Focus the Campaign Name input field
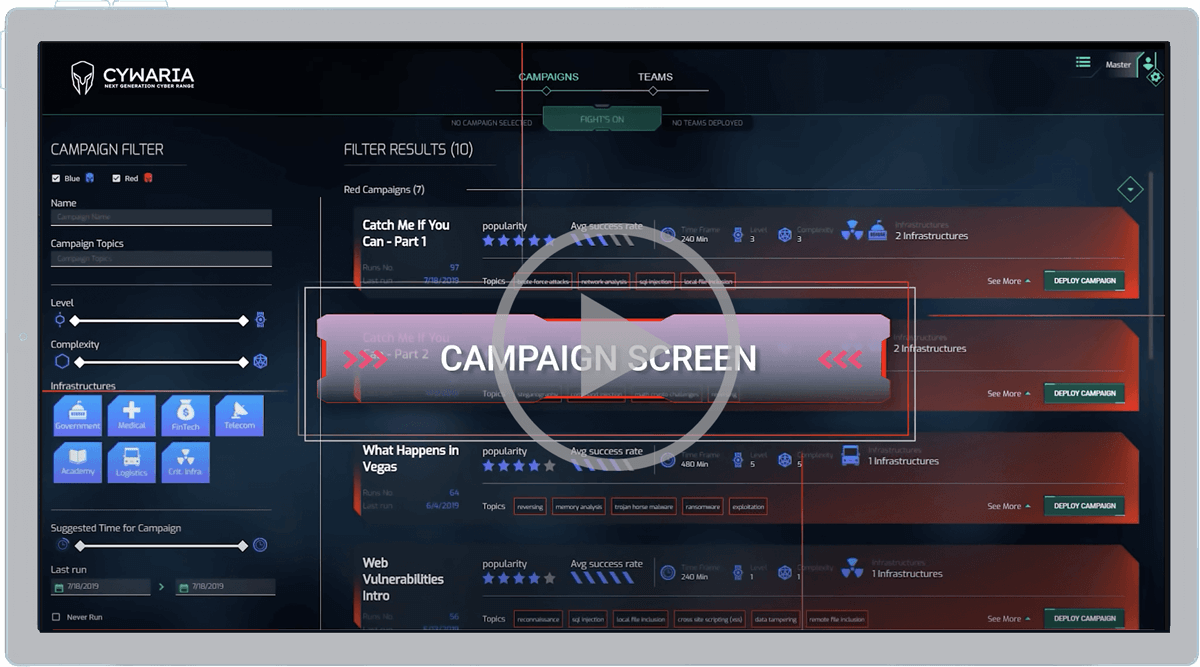This screenshot has width=1200, height=667. click(161, 217)
